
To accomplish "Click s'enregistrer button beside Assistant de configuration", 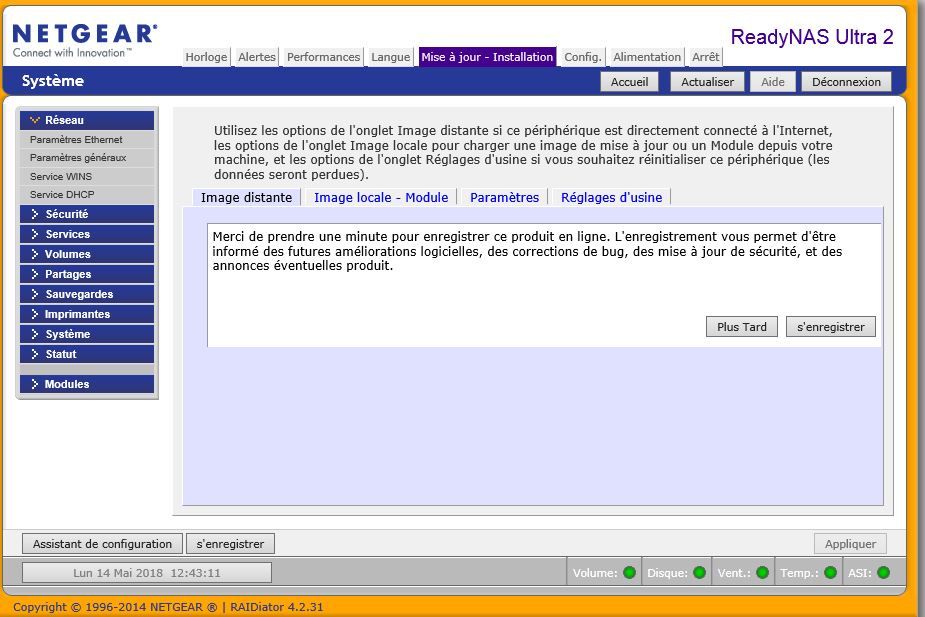I will [230, 544].
